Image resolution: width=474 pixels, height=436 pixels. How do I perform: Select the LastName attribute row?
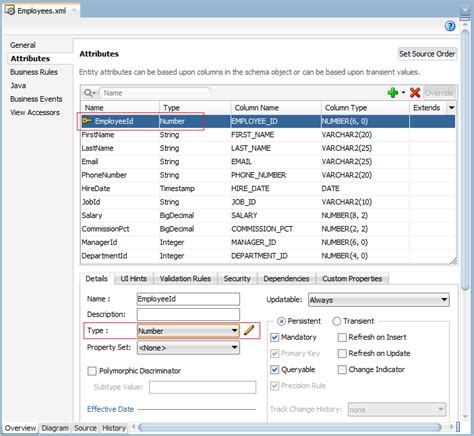[268, 148]
